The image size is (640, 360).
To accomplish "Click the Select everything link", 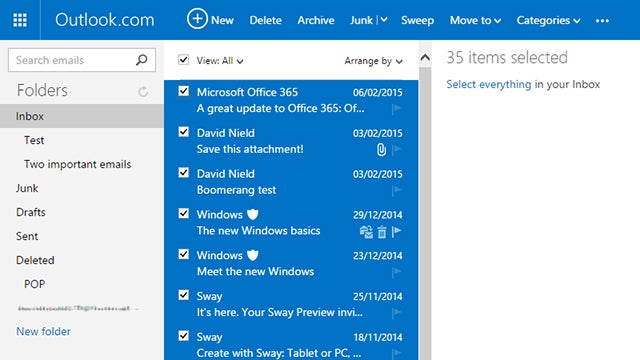I will (x=489, y=84).
